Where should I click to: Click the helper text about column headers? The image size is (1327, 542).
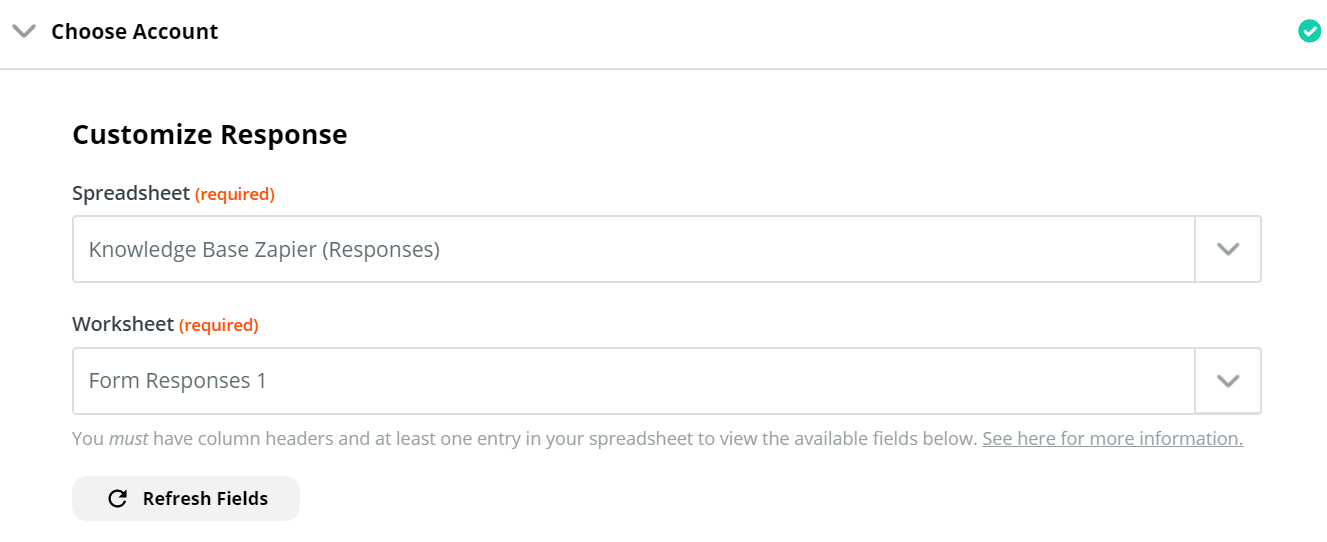click(525, 438)
